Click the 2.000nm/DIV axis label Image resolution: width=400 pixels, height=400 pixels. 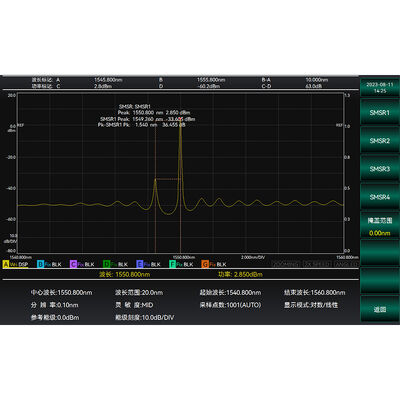point(253,257)
